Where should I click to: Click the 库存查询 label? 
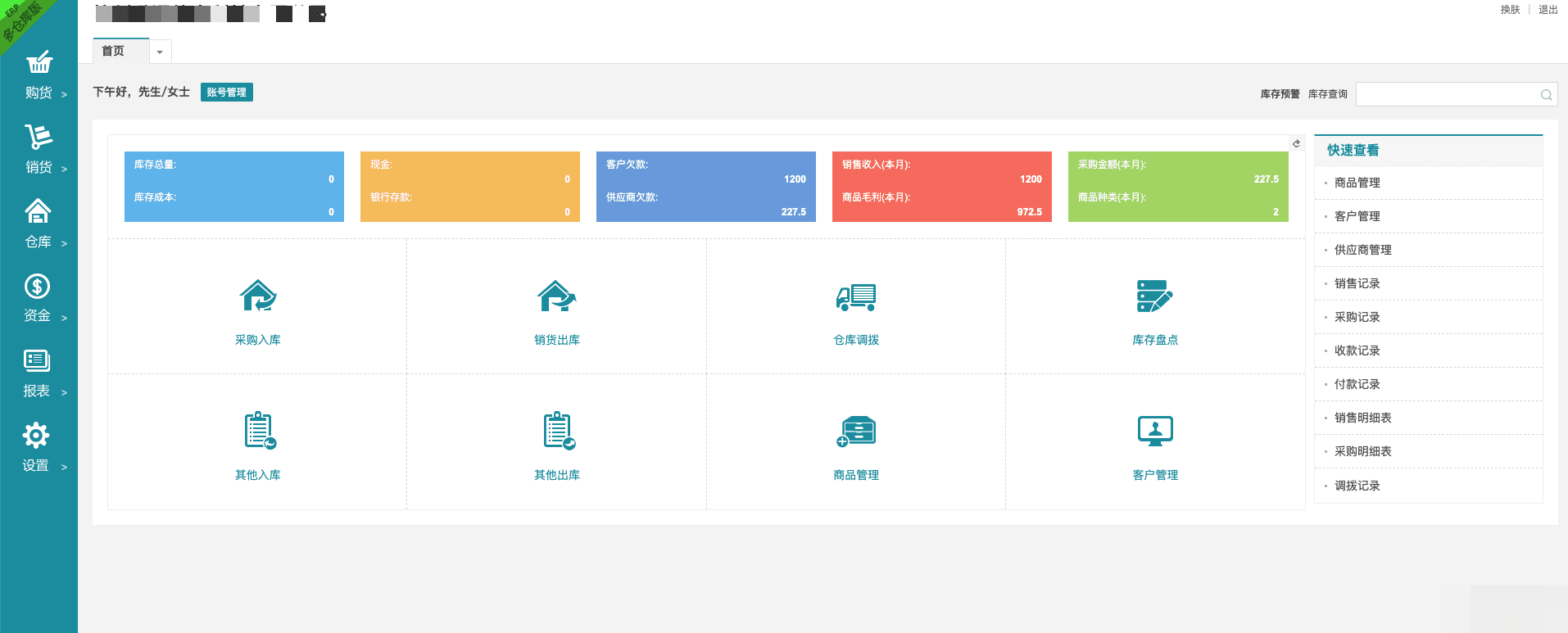pyautogui.click(x=1327, y=94)
